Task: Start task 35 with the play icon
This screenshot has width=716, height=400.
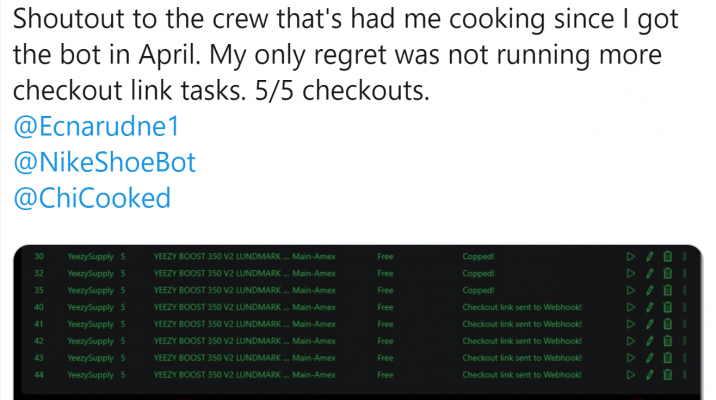Action: click(x=630, y=291)
